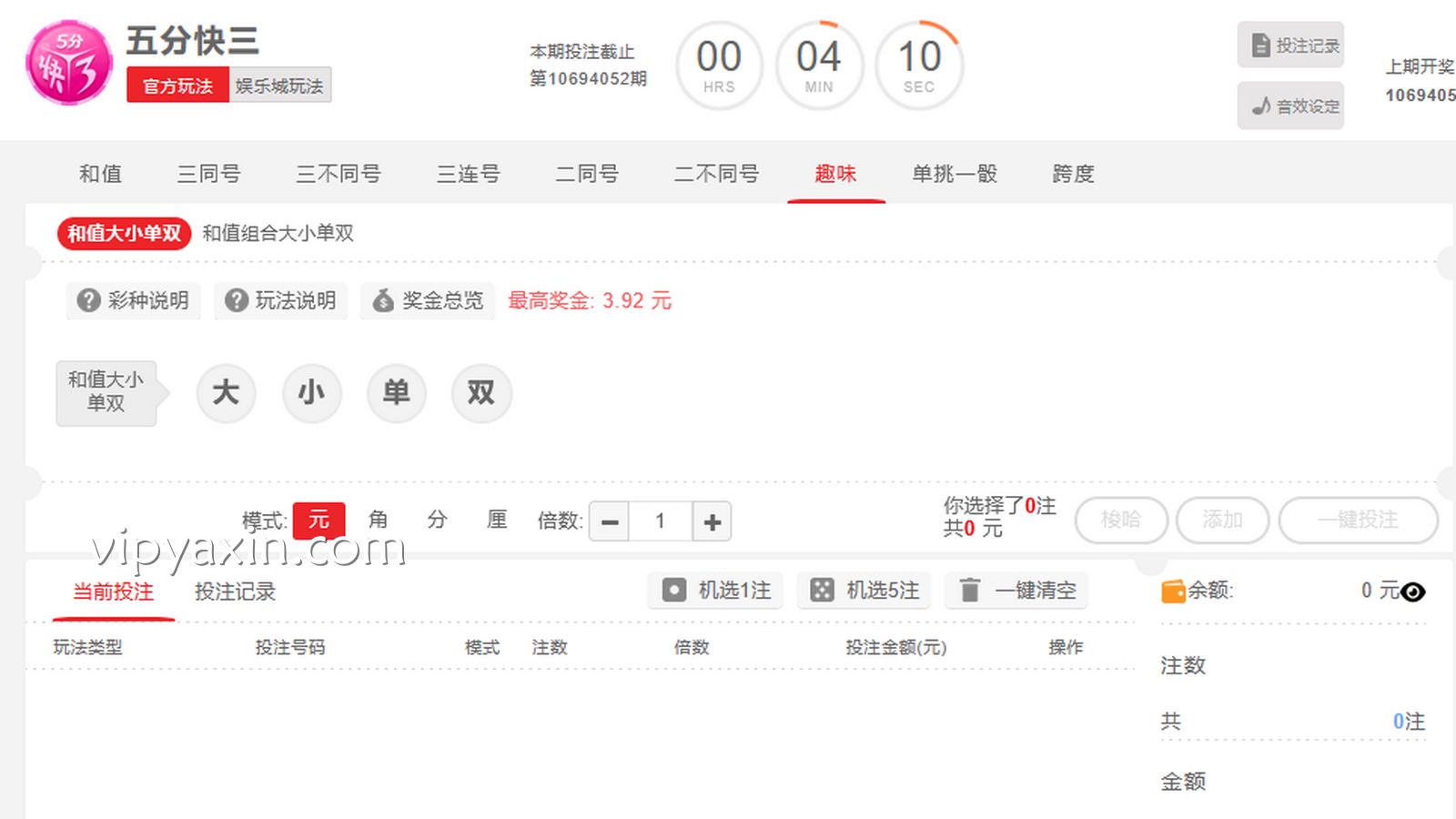The width and height of the screenshot is (1456, 819).
Task: Select 和值组合大小单双 sub-play option
Action: pyautogui.click(x=278, y=233)
